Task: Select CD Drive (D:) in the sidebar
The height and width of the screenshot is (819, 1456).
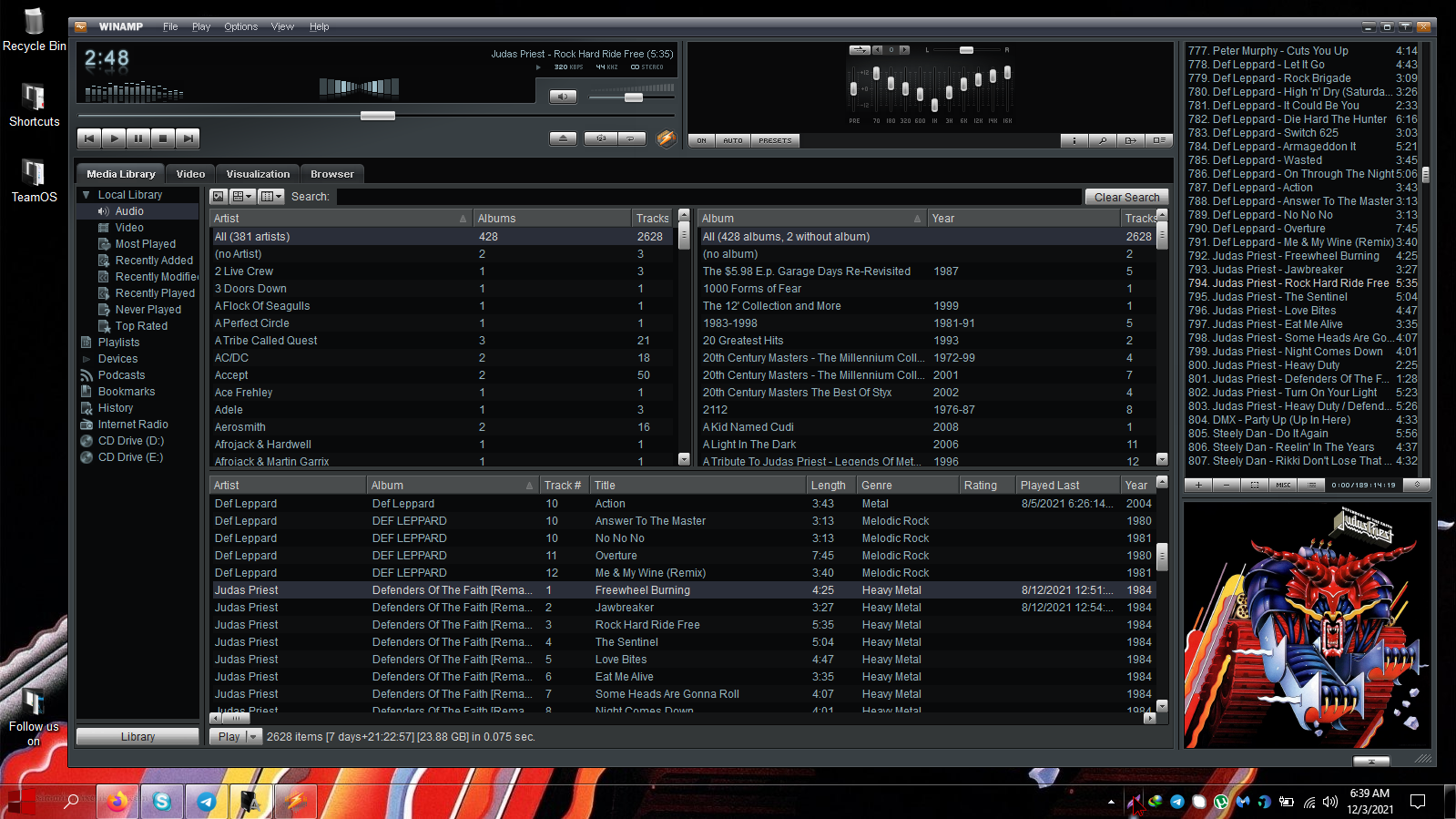Action: coord(131,441)
